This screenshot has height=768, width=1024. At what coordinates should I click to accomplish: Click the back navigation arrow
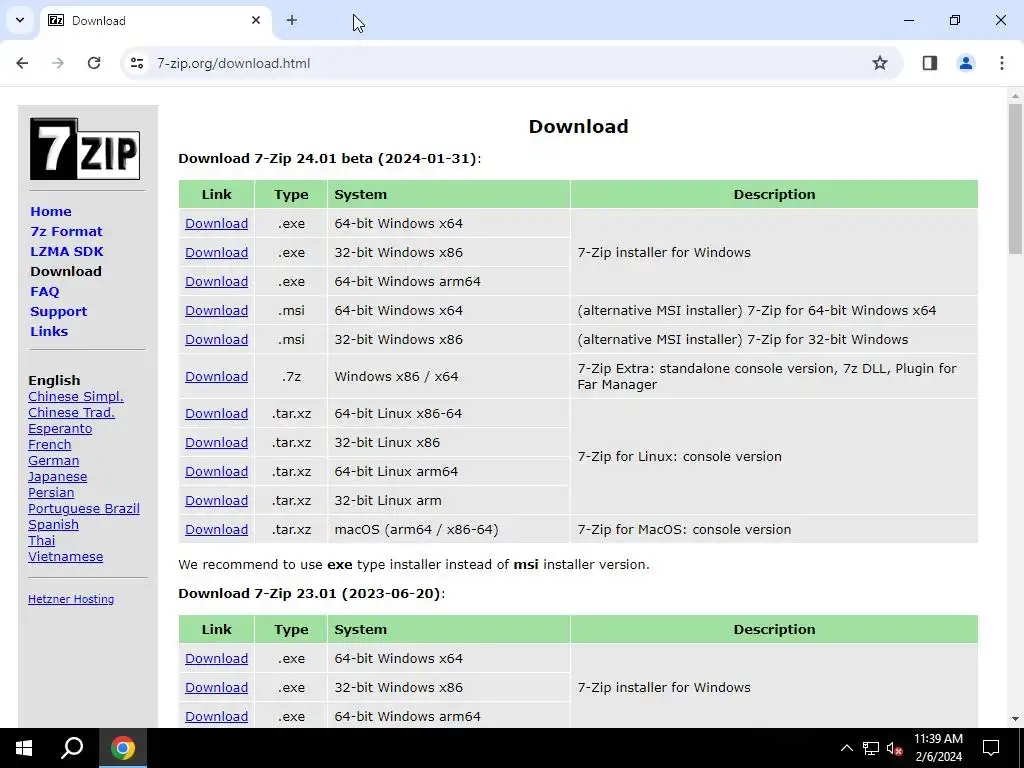[x=22, y=63]
